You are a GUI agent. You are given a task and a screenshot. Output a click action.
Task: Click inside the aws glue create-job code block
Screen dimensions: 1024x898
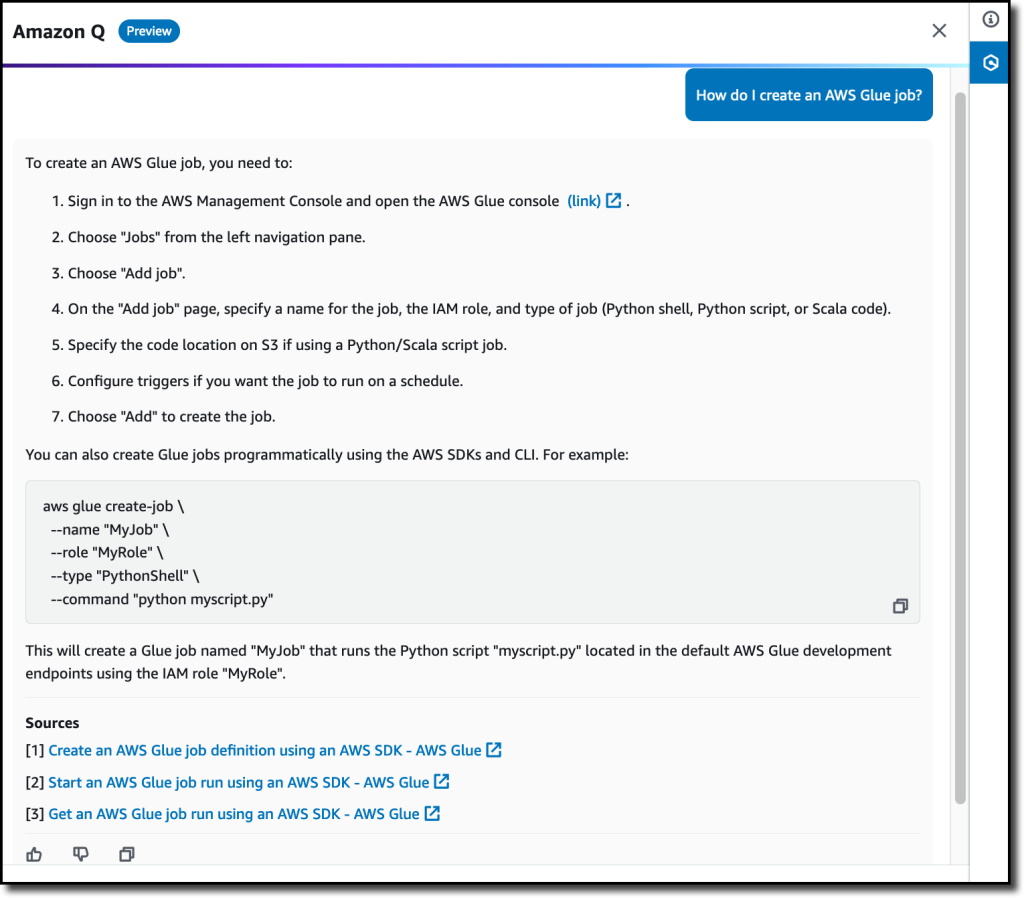472,552
